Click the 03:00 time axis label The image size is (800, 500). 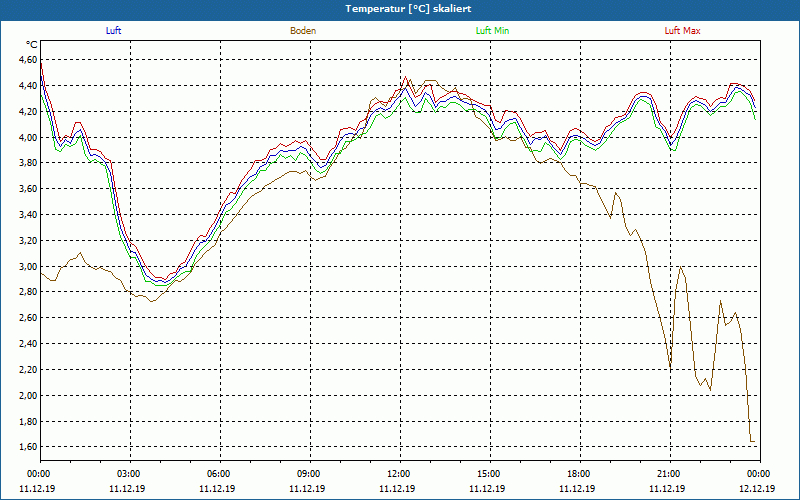(x=130, y=474)
